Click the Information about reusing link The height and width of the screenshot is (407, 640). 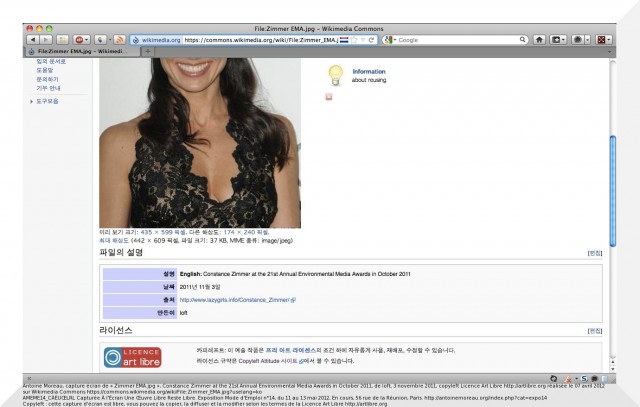coord(368,76)
